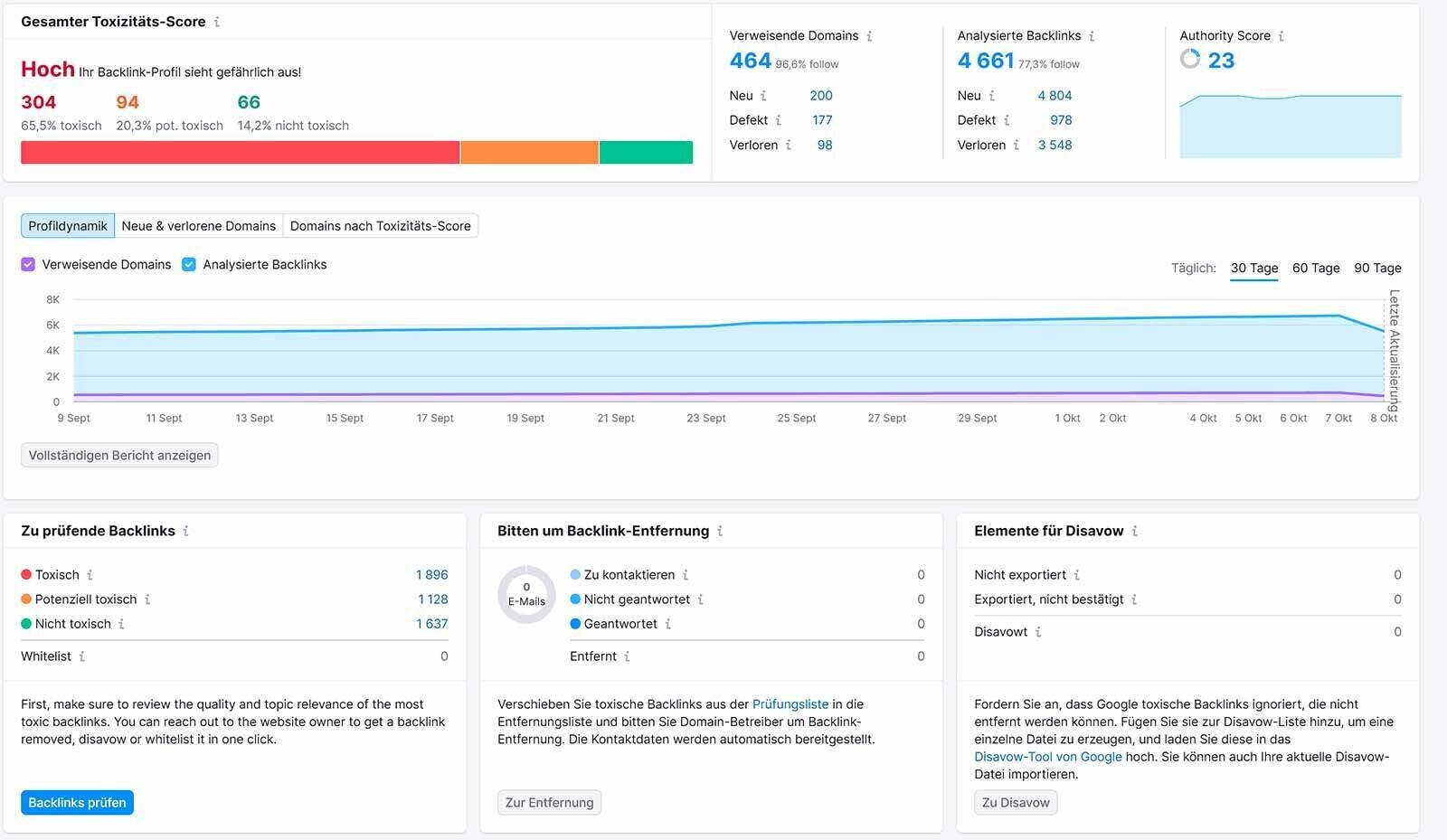Show info for Neu under Verweisende Domains
1447x840 pixels.
coord(763,96)
